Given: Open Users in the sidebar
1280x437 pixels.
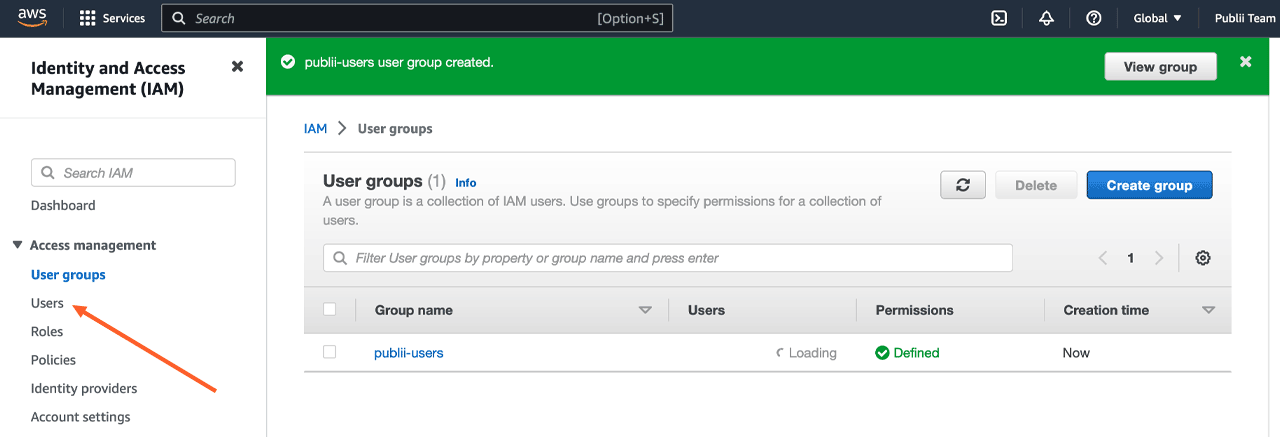Looking at the screenshot, I should tap(47, 303).
